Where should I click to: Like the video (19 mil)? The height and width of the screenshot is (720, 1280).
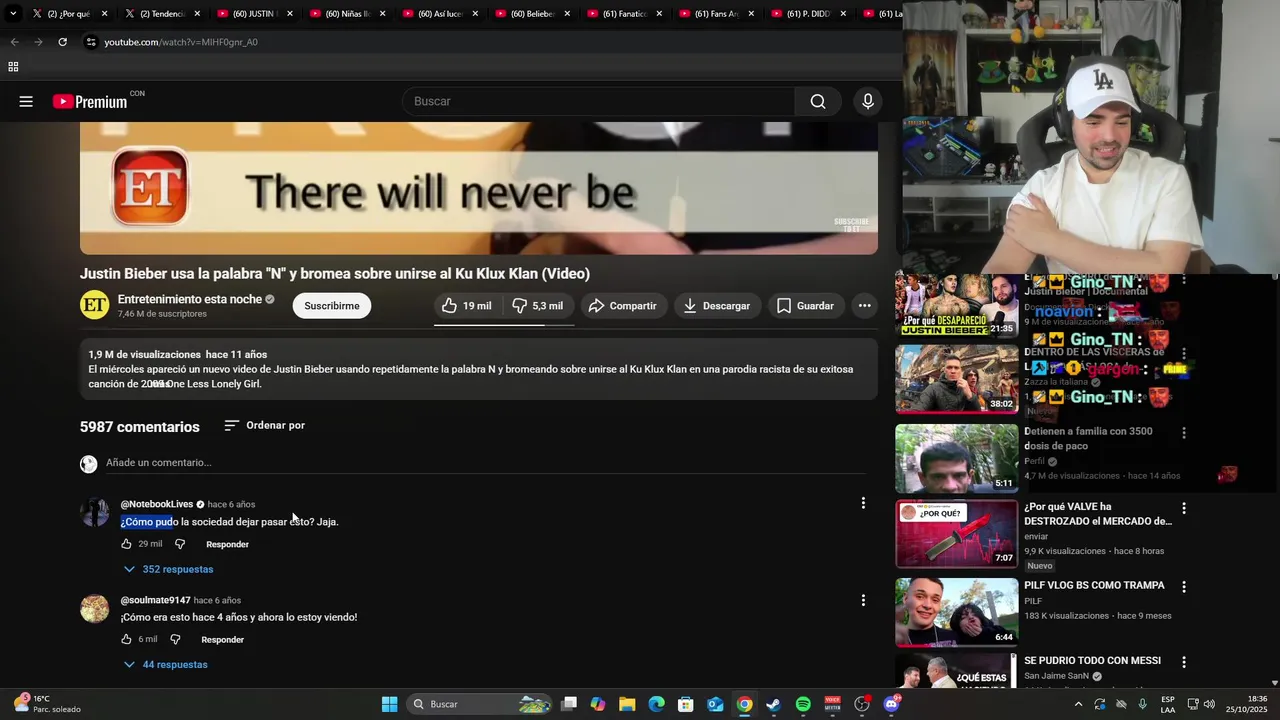tap(467, 306)
